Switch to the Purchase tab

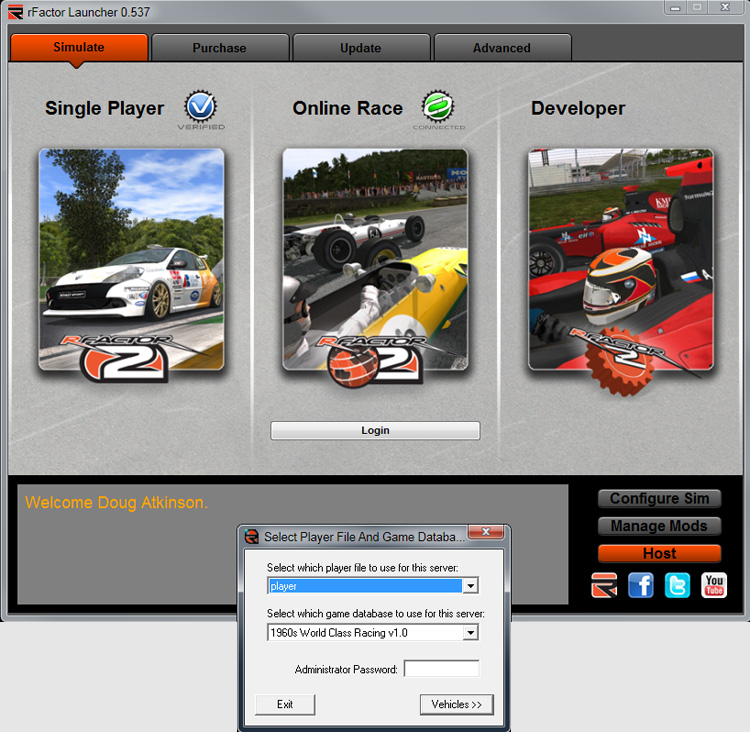pos(219,48)
